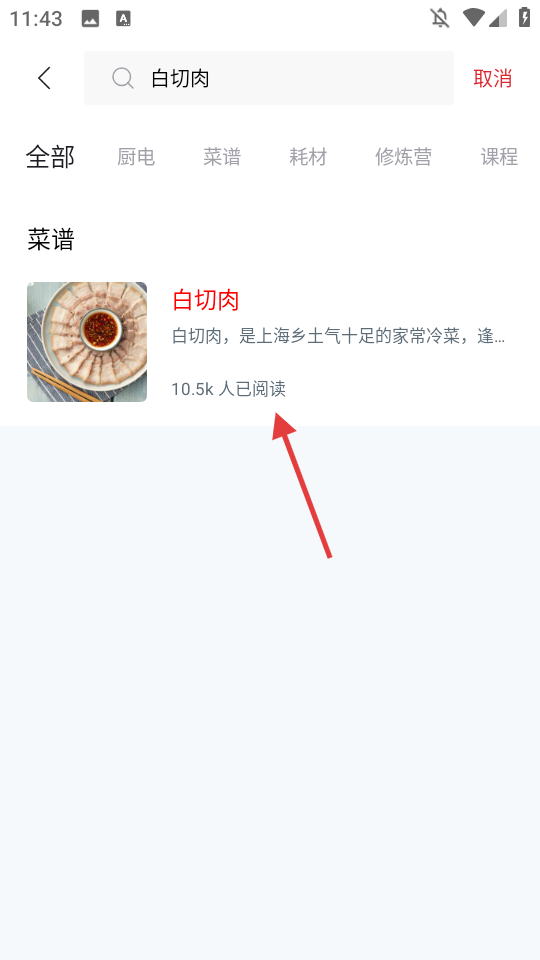Tap the back arrow icon
The image size is (540, 960).
click(x=44, y=78)
